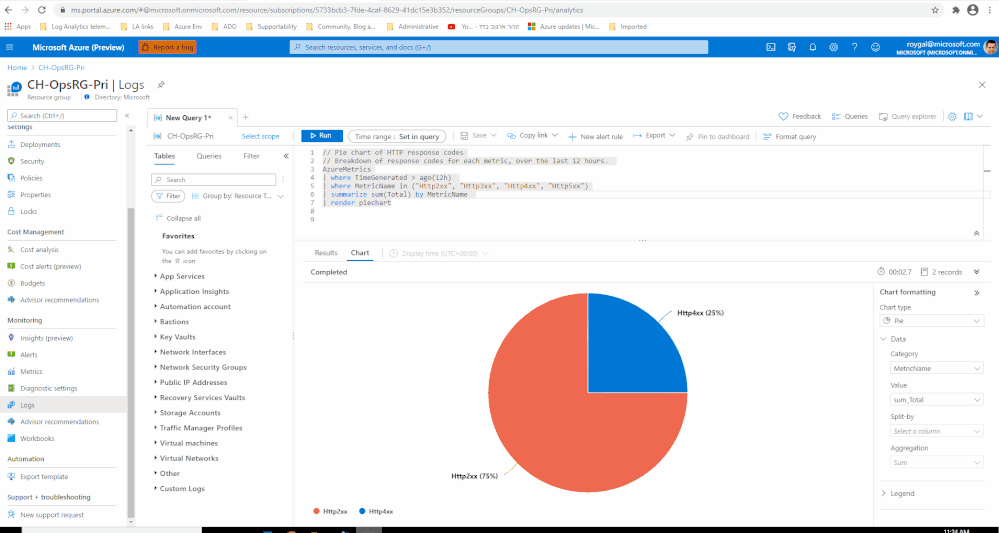Open the Time range selector
Screen dimensions: 999x533
397,136
